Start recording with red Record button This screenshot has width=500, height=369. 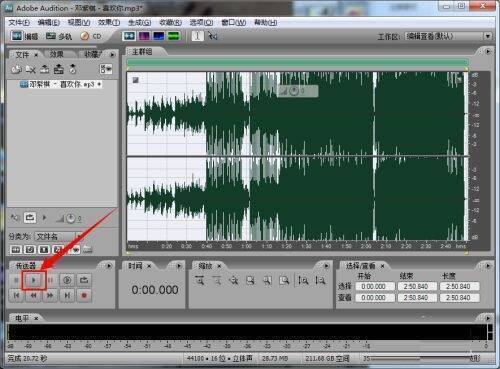84,295
